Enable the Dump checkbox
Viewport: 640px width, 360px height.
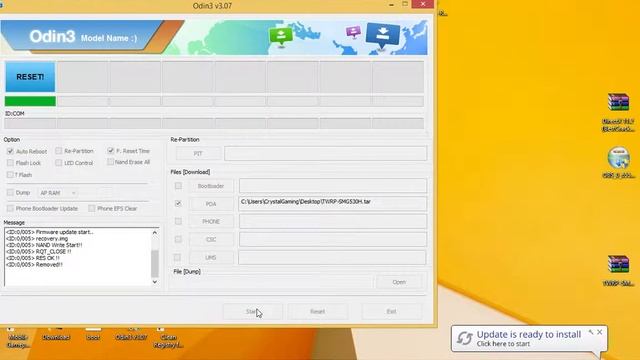point(10,192)
